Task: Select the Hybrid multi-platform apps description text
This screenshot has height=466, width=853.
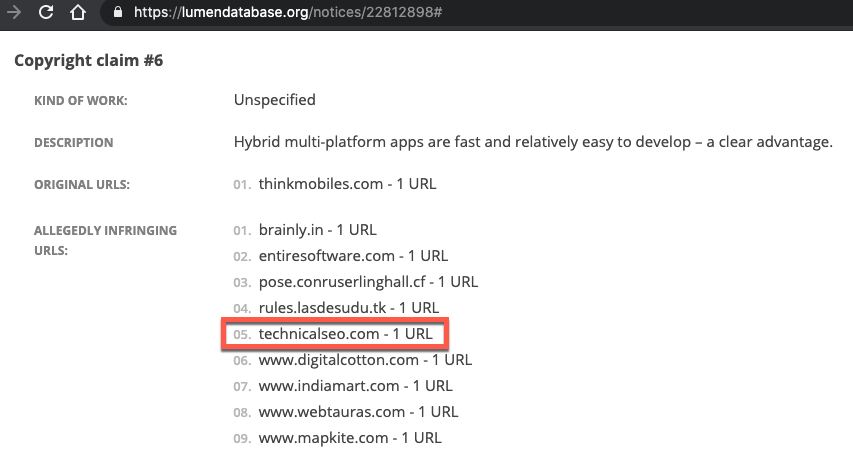Action: pyautogui.click(x=533, y=142)
